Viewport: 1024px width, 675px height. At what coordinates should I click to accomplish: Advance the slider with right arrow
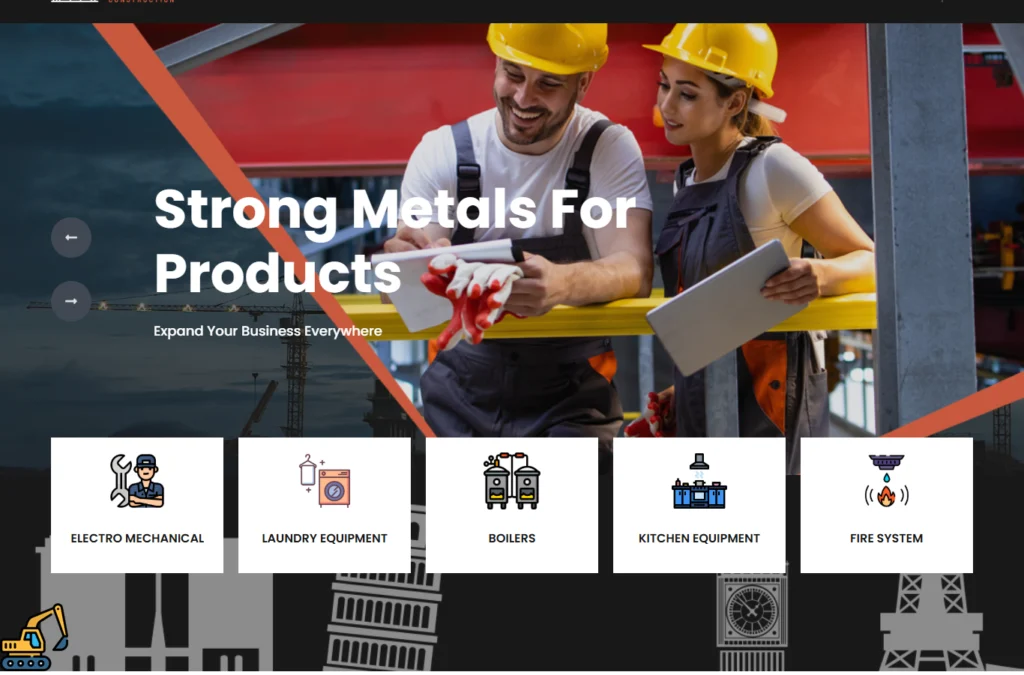tap(71, 301)
